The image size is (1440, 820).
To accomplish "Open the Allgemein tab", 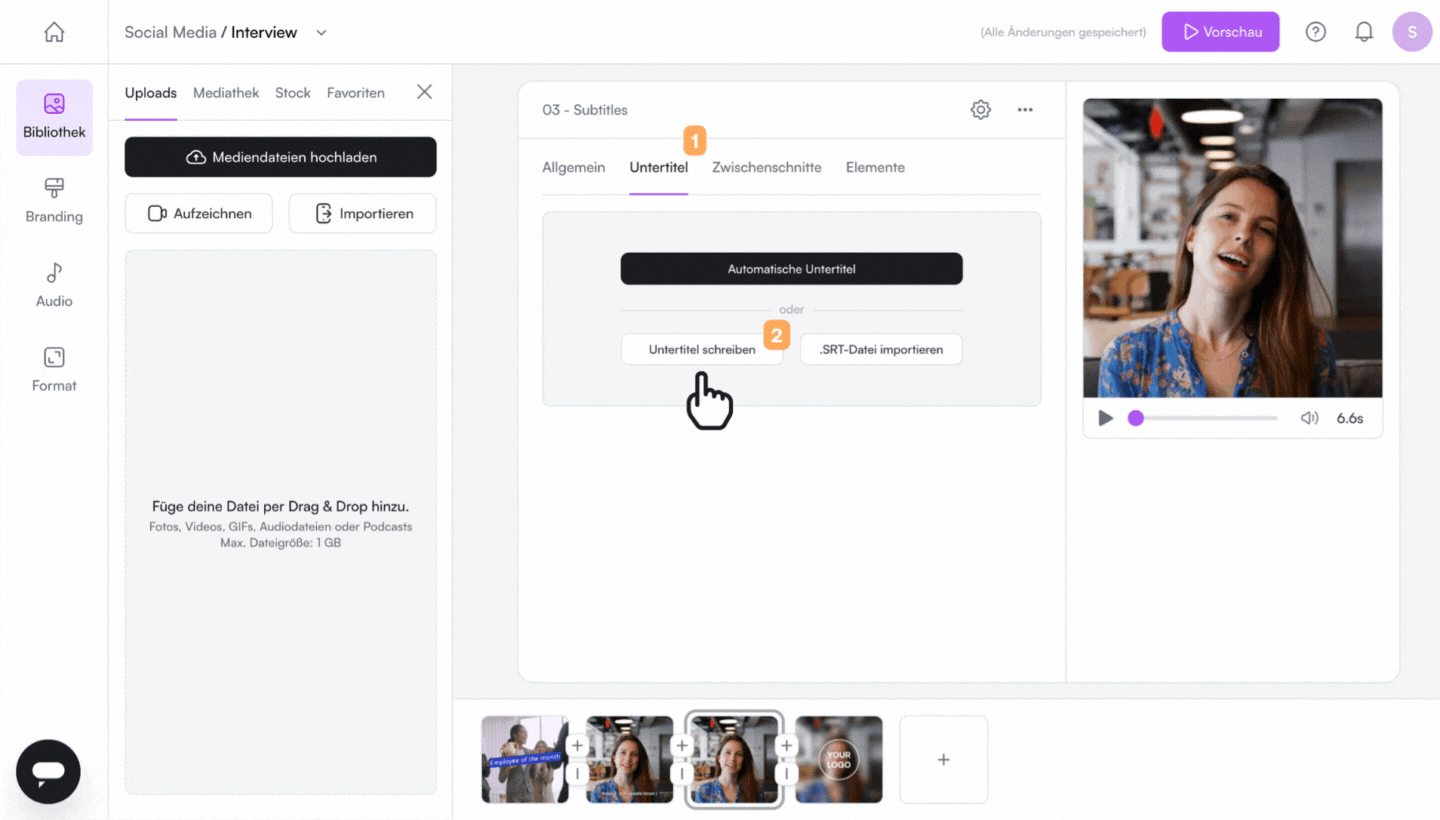I will [574, 168].
